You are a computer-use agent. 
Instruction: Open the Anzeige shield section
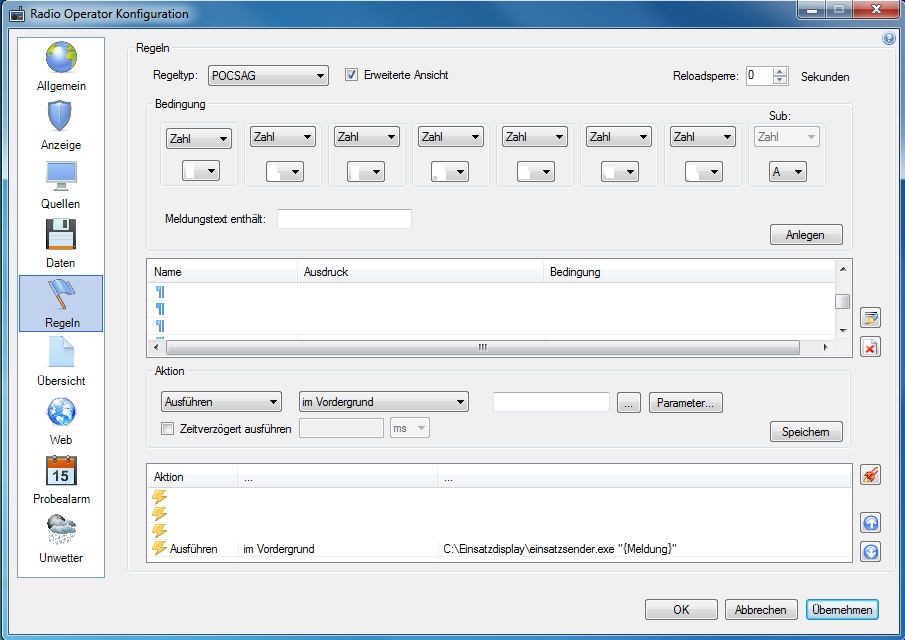click(61, 125)
